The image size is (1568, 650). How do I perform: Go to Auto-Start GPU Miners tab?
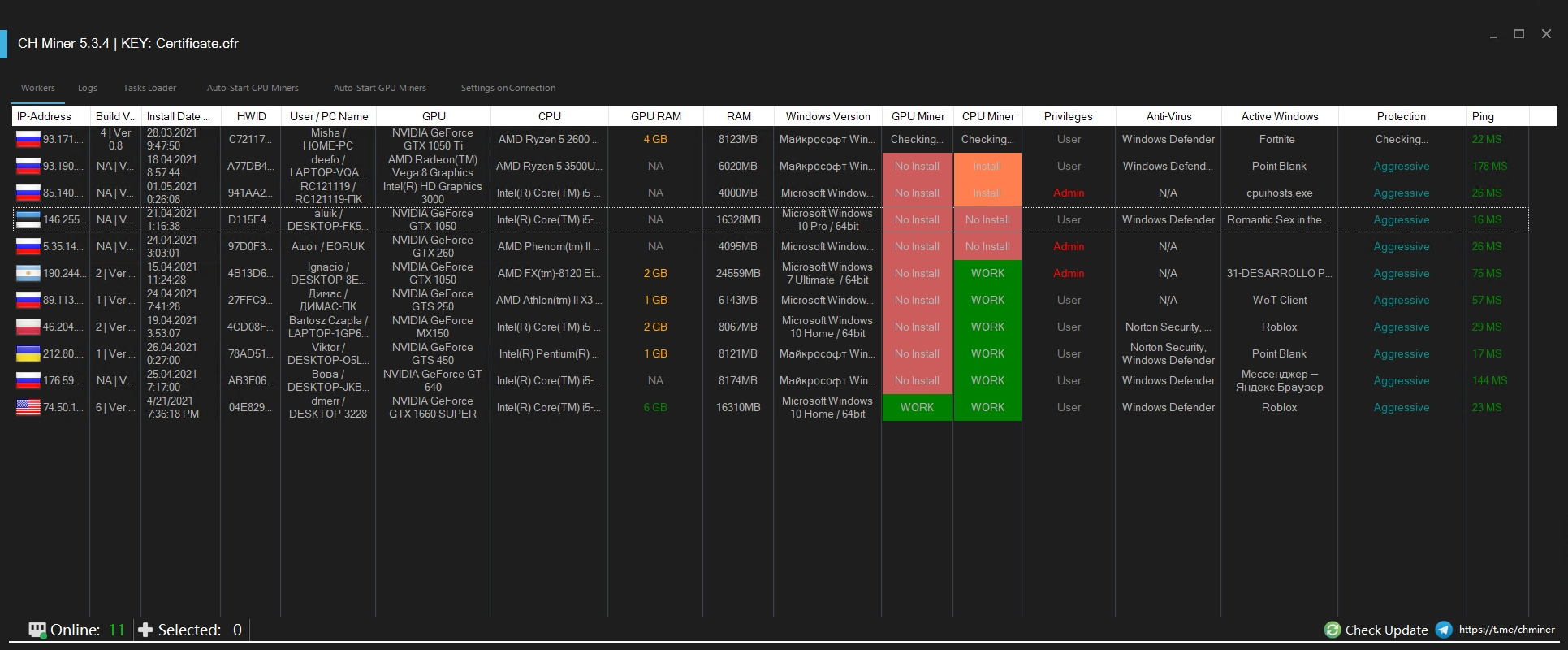(x=379, y=88)
